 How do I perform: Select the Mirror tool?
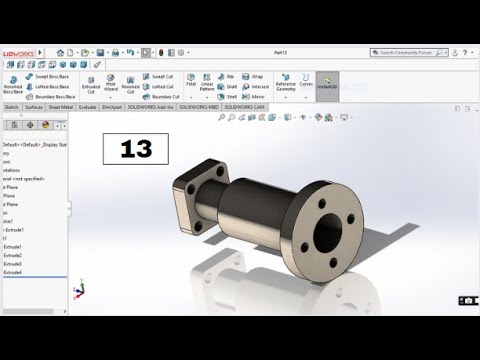(x=253, y=97)
